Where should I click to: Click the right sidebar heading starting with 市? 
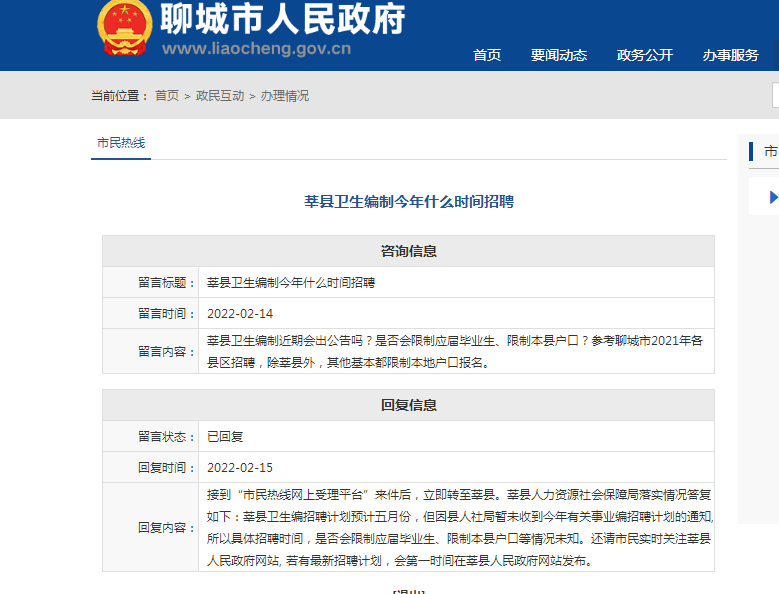pos(770,152)
